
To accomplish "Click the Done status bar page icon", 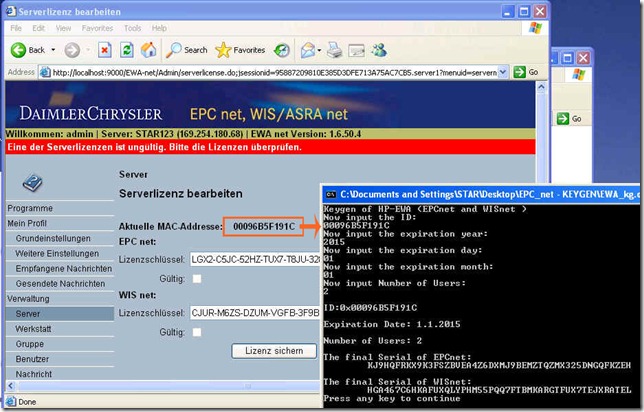I will (11, 401).
